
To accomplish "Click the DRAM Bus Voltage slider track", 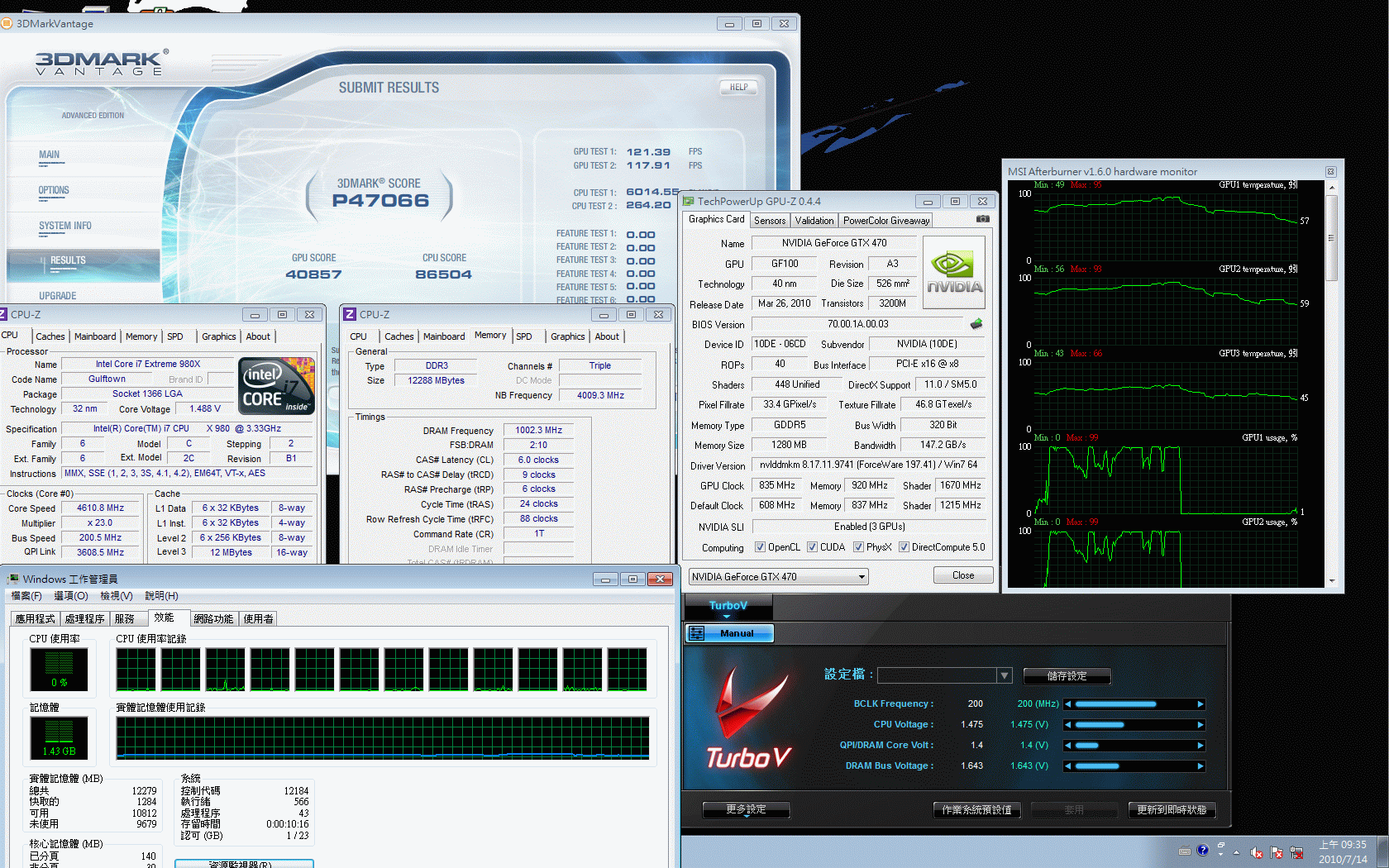I will (1134, 766).
